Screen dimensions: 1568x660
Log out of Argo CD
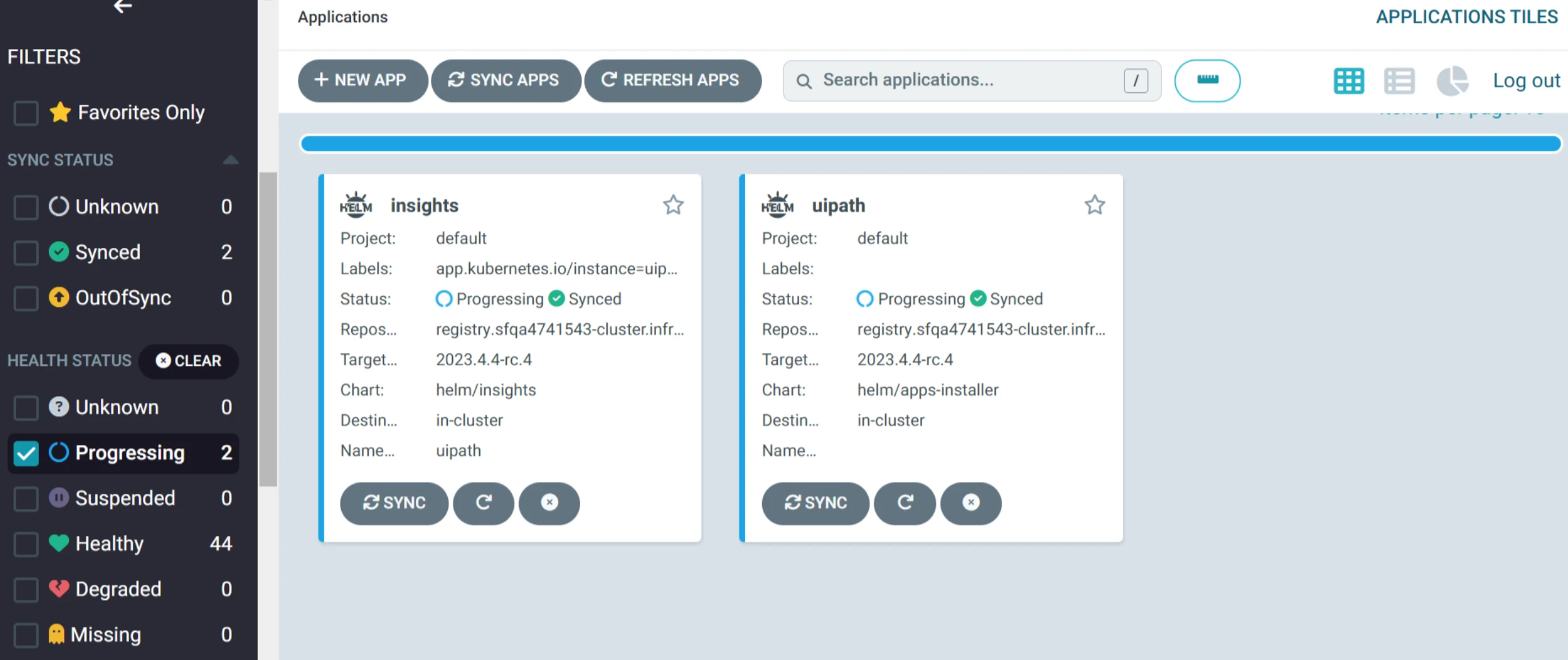point(1526,80)
